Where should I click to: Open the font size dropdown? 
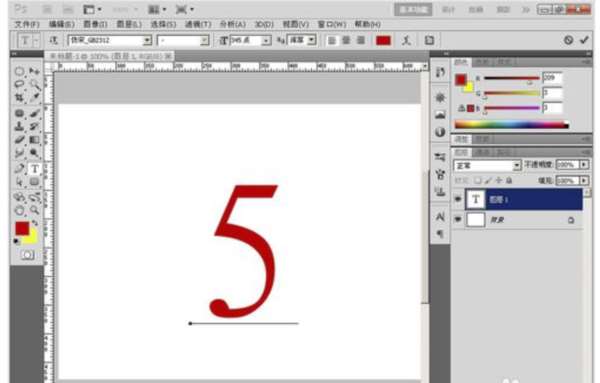(250, 40)
